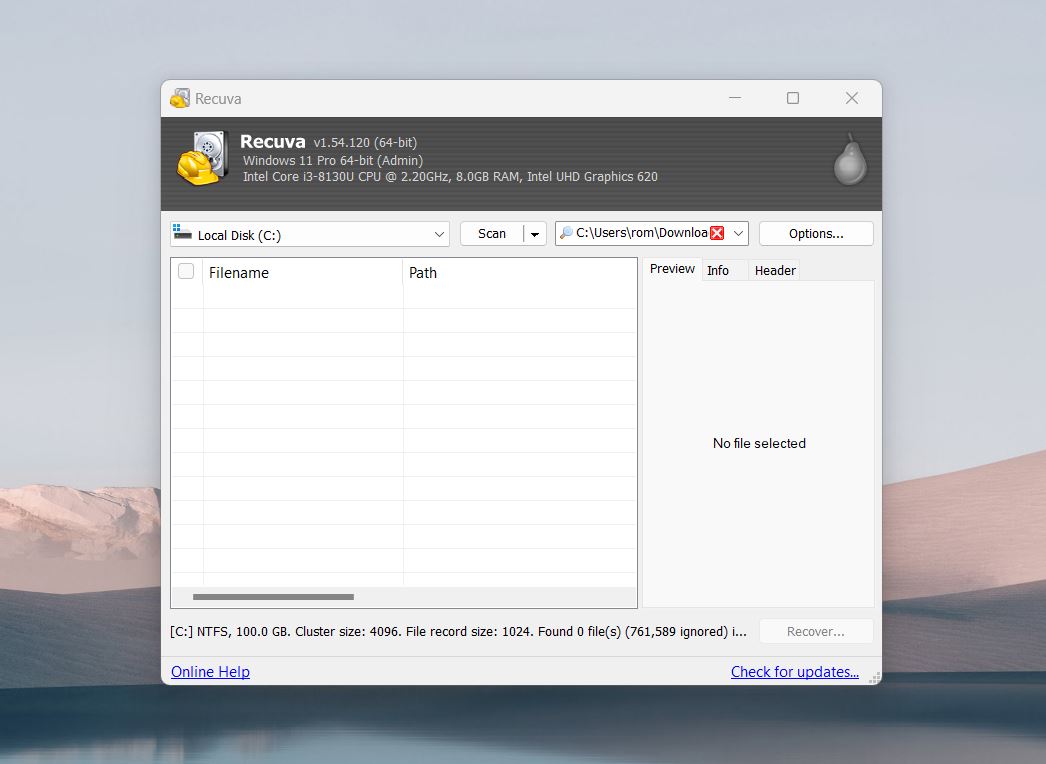
Task: Open the Online Help link
Action: (210, 672)
